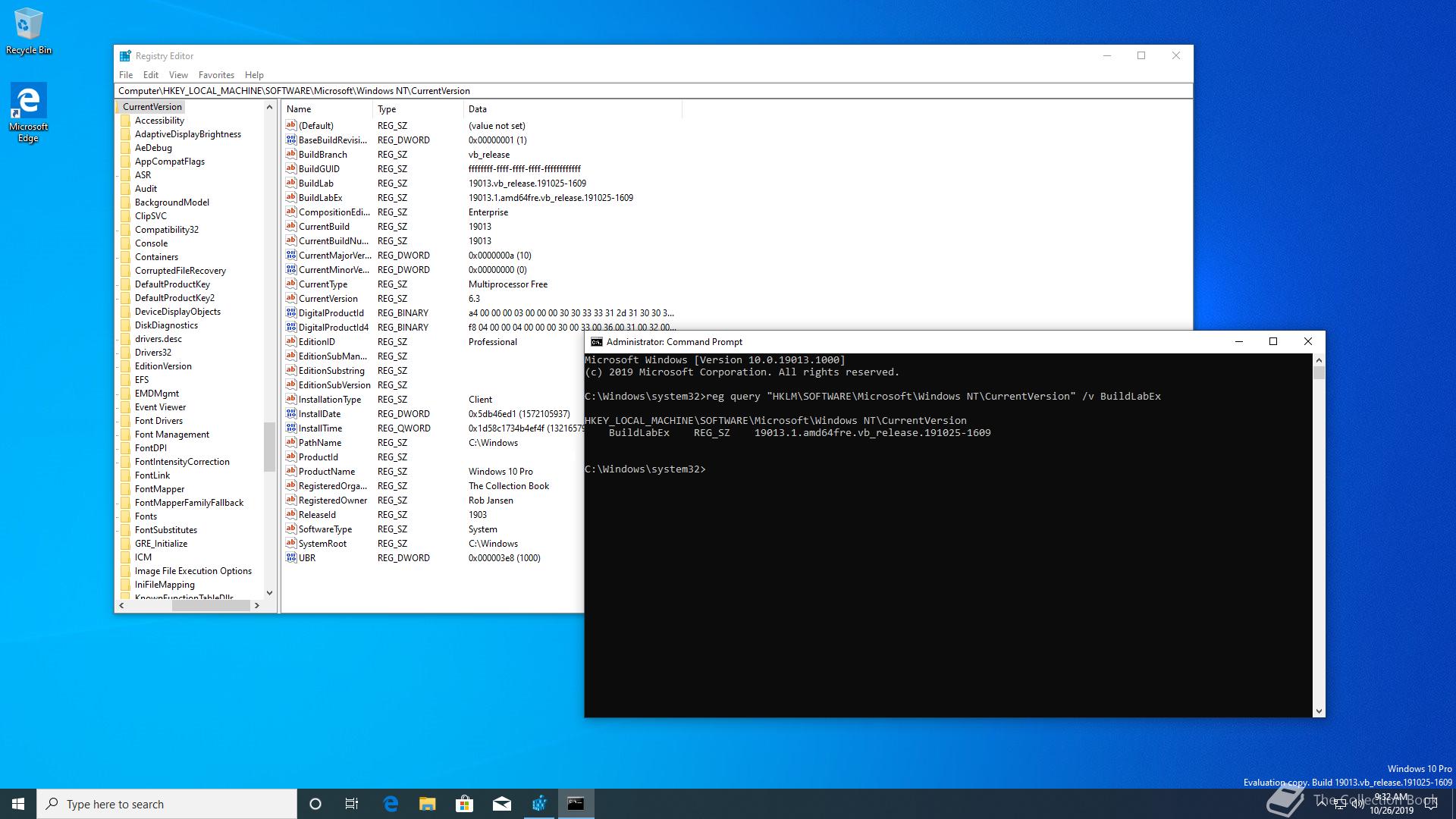1456x819 pixels.
Task: Open the Help menu in Registry Editor
Action: pos(254,75)
